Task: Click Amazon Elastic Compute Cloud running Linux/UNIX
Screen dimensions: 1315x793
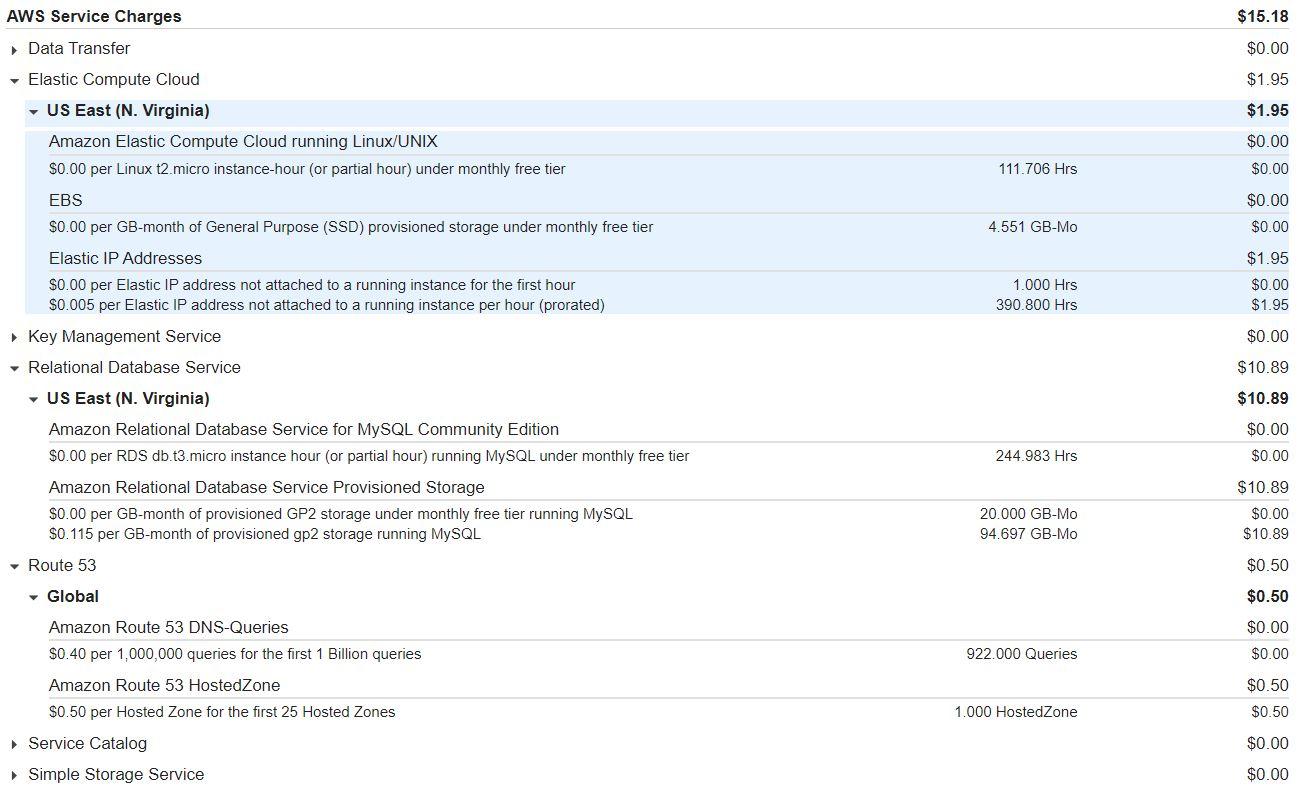Action: [243, 141]
